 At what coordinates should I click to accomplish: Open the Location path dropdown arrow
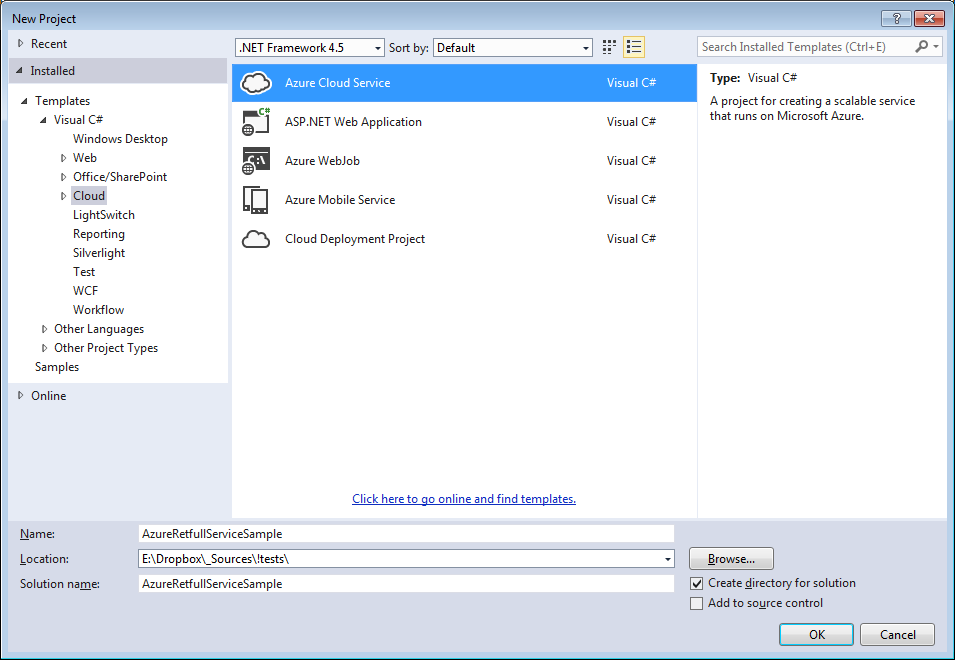coord(668,559)
